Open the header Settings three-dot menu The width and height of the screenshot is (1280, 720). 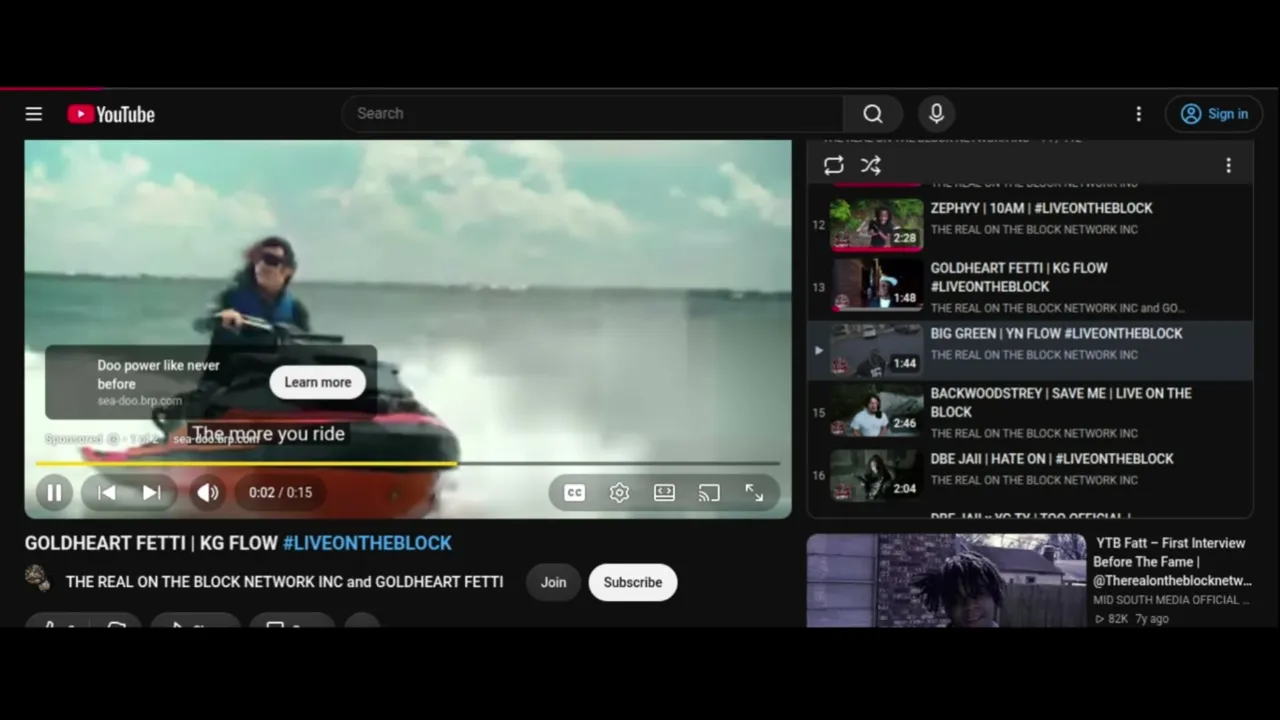tap(1138, 114)
